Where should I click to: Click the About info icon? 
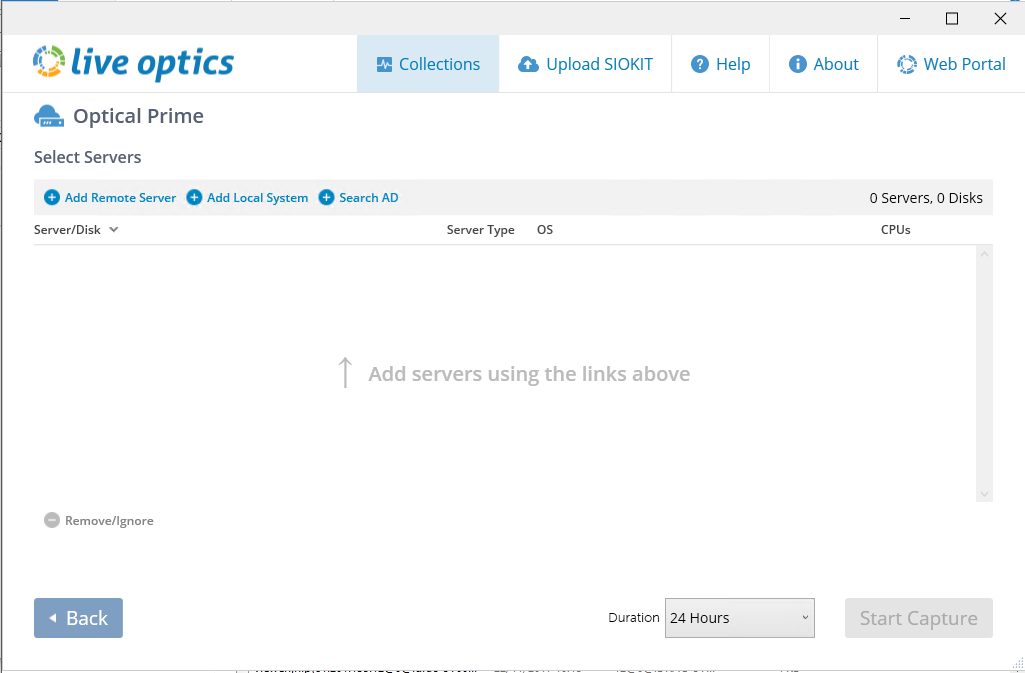pyautogui.click(x=798, y=64)
